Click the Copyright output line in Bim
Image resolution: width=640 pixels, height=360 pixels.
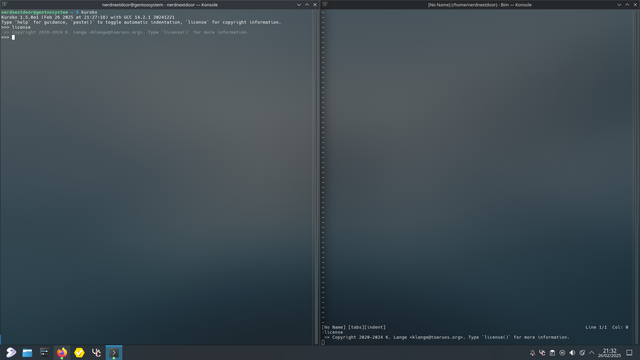coord(447,338)
